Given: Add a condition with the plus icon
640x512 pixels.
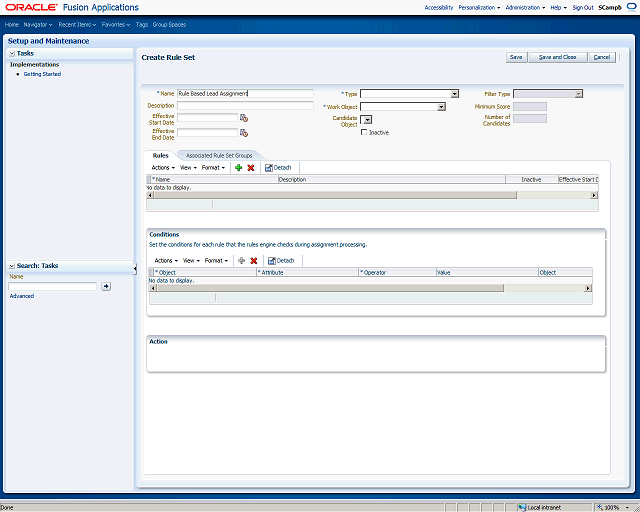Looking at the screenshot, I should (x=242, y=260).
